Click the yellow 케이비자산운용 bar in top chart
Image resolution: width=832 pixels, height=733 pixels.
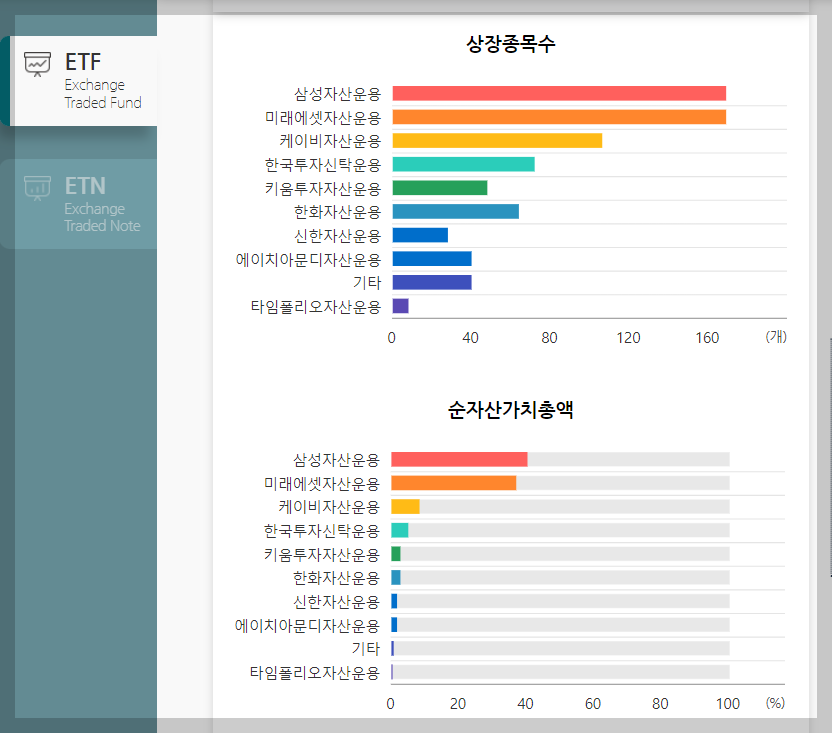pyautogui.click(x=495, y=141)
